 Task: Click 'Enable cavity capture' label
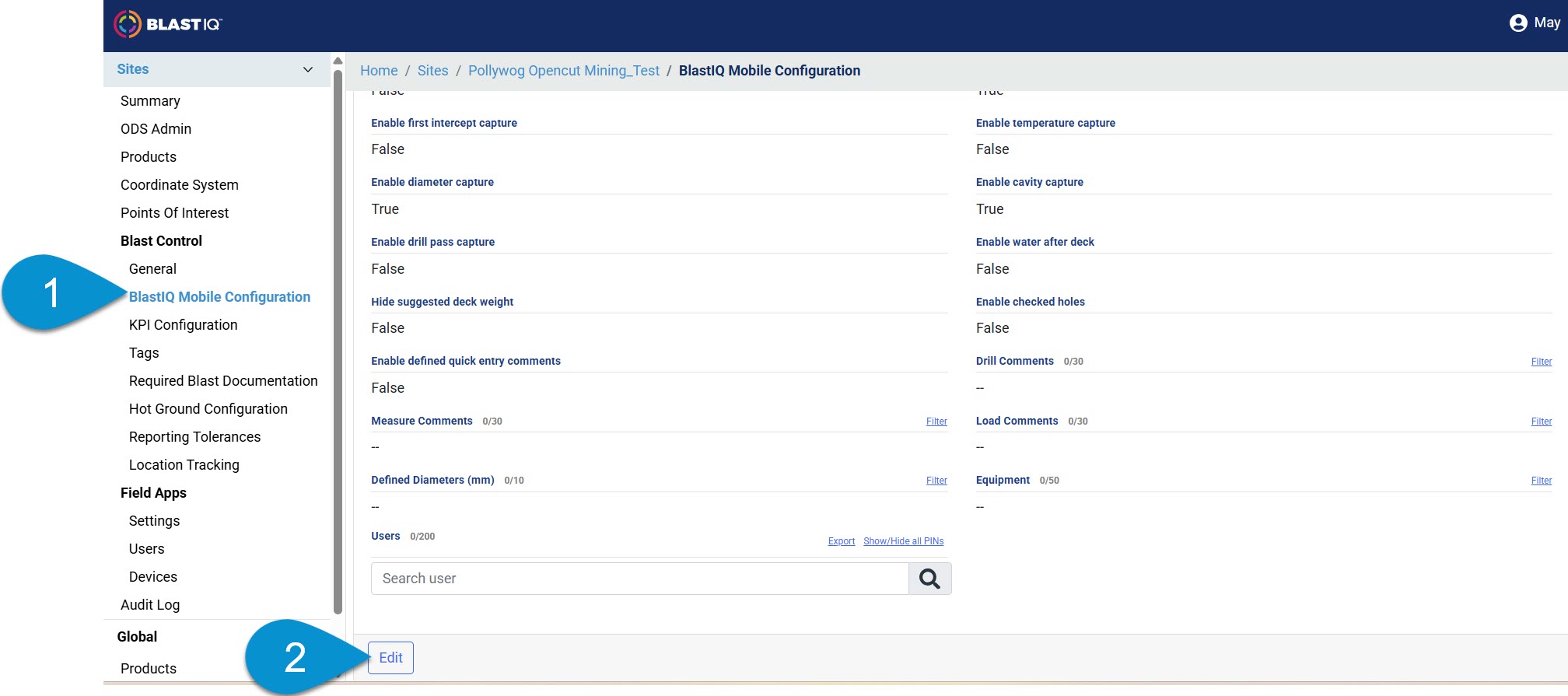point(1030,182)
